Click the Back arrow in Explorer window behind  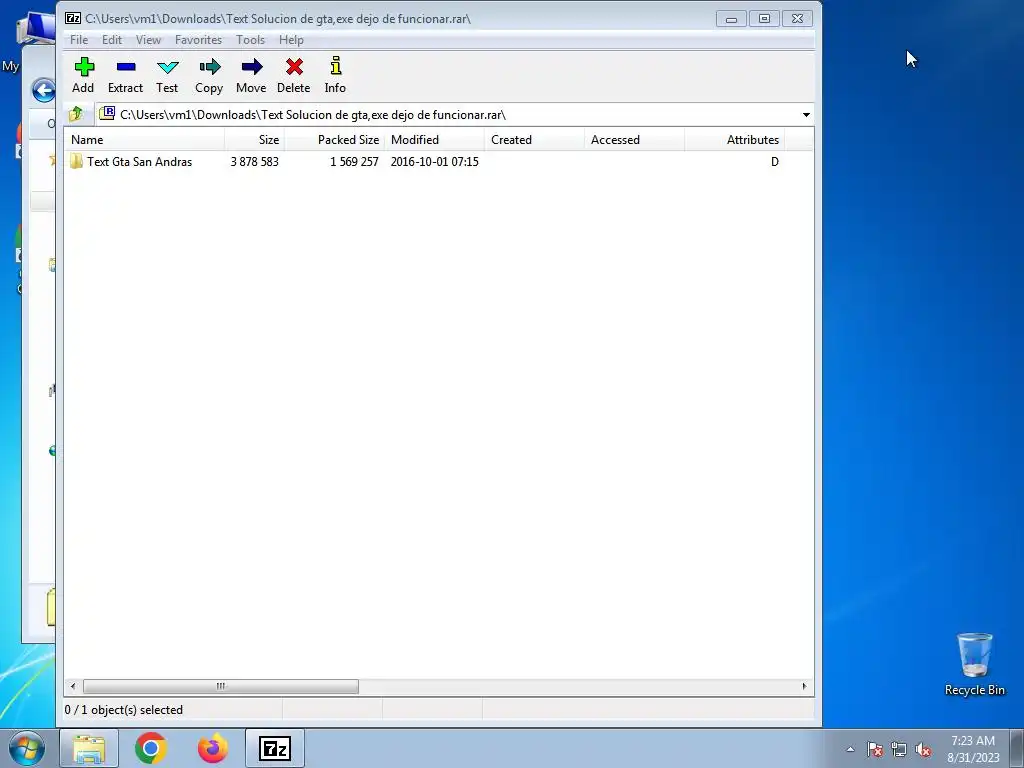[44, 90]
